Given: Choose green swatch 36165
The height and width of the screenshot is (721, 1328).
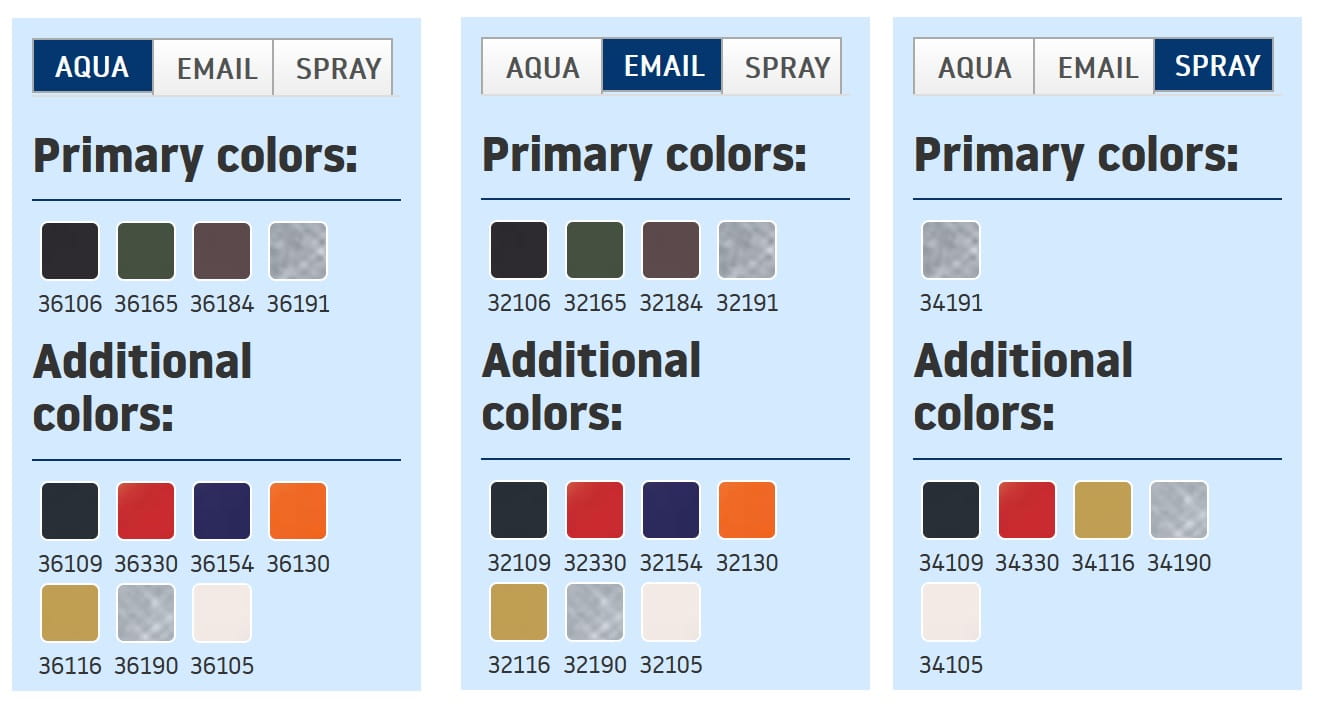Looking at the screenshot, I should (x=146, y=251).
